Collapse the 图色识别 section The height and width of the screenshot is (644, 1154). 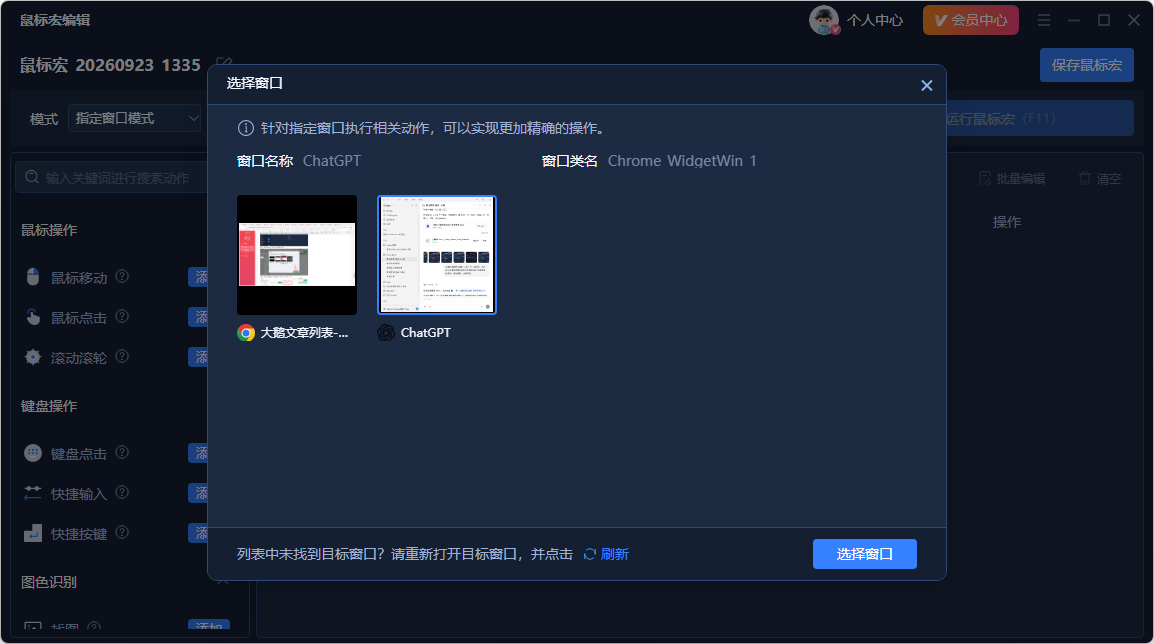[224, 582]
